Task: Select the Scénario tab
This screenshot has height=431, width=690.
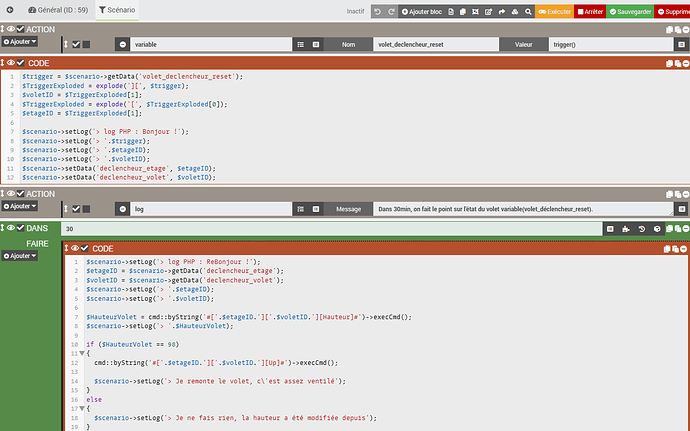Action: [x=117, y=10]
